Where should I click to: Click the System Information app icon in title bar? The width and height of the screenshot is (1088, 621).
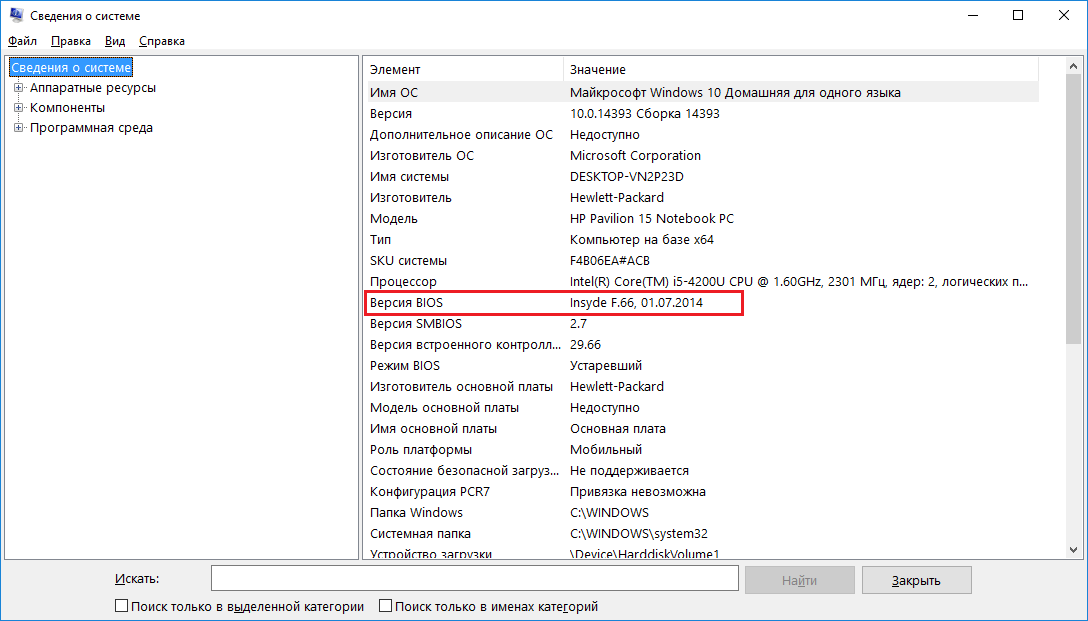16,16
